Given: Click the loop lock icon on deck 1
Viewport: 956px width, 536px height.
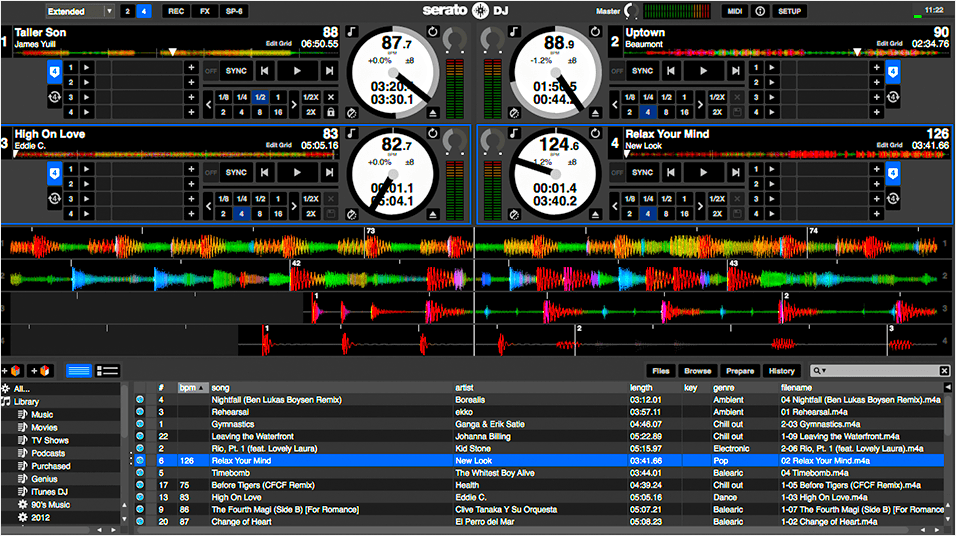Looking at the screenshot, I should tap(332, 113).
